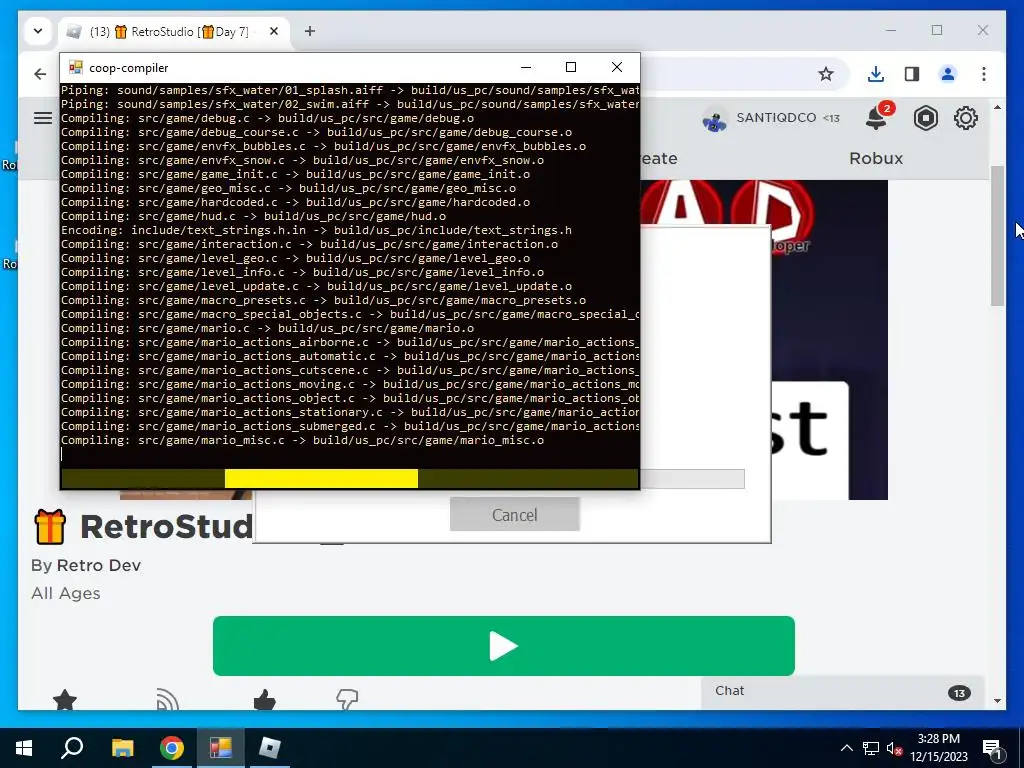
Task: Open Roblox hamburger navigation menu
Action: click(43, 118)
